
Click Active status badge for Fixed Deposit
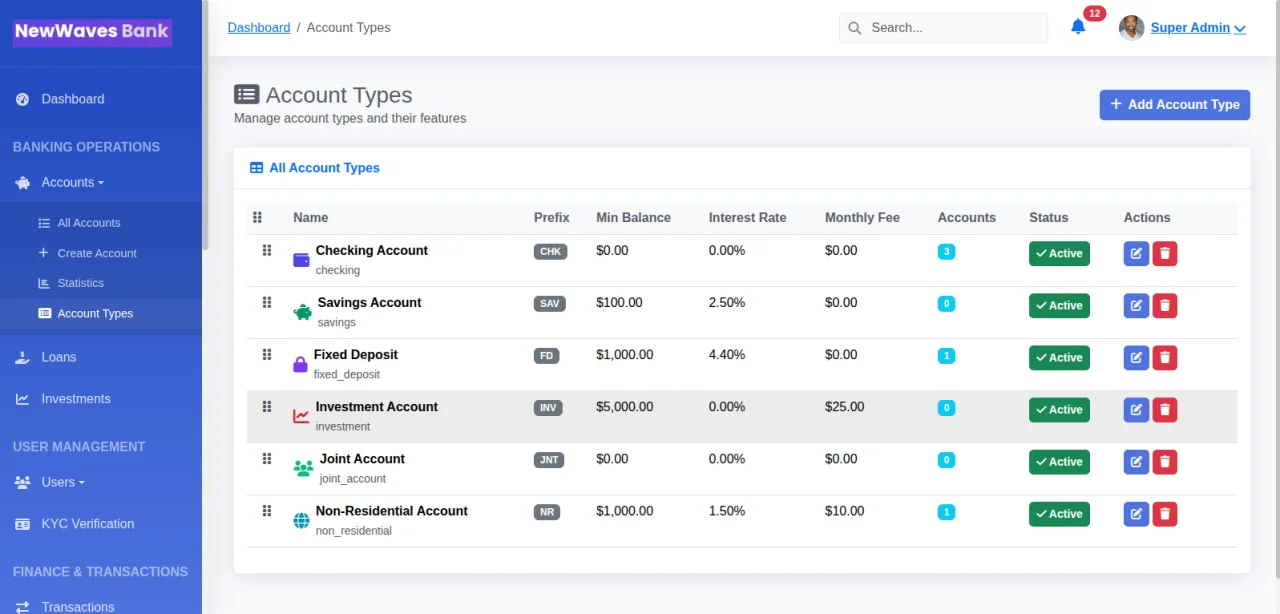(1059, 357)
